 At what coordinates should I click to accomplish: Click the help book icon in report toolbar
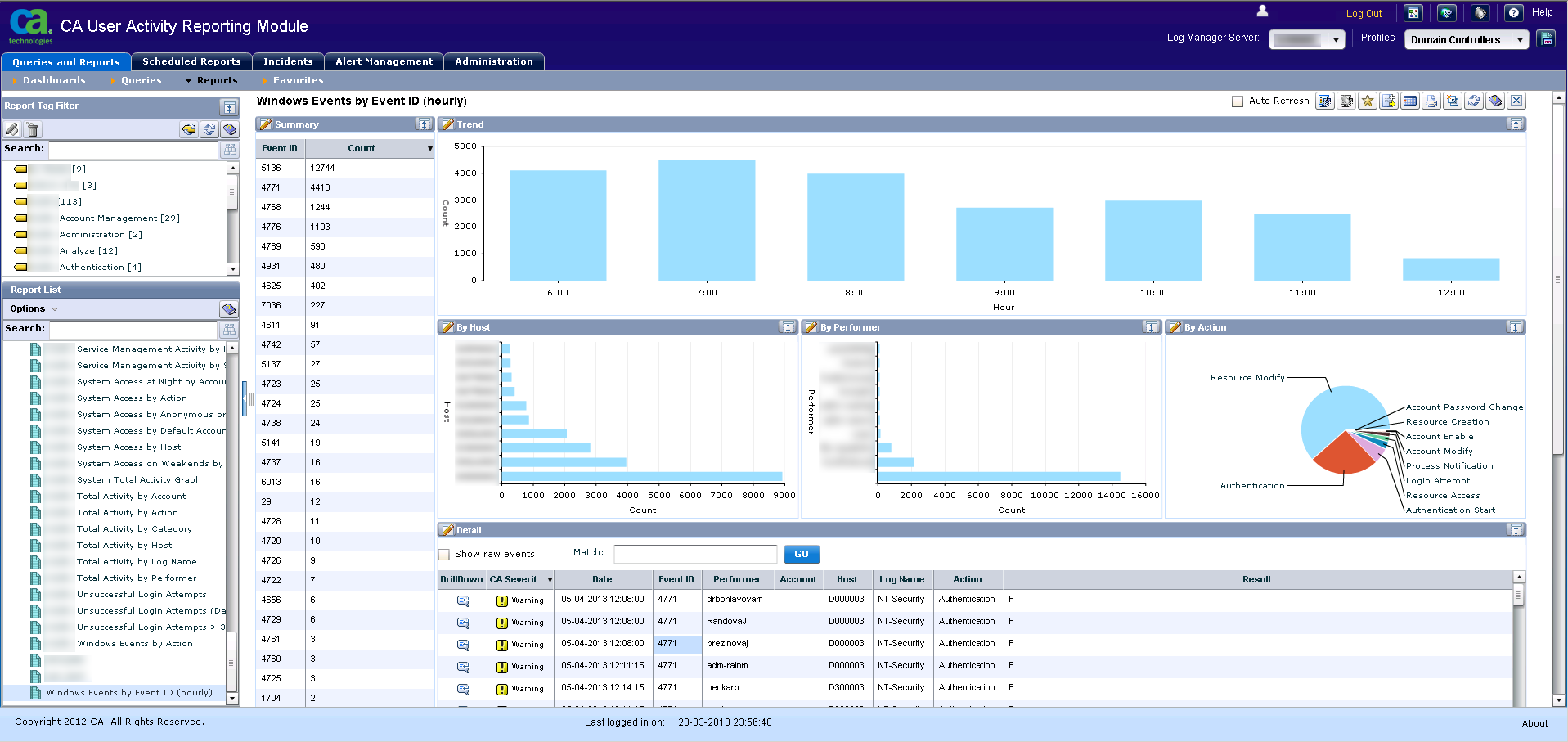pos(1495,101)
